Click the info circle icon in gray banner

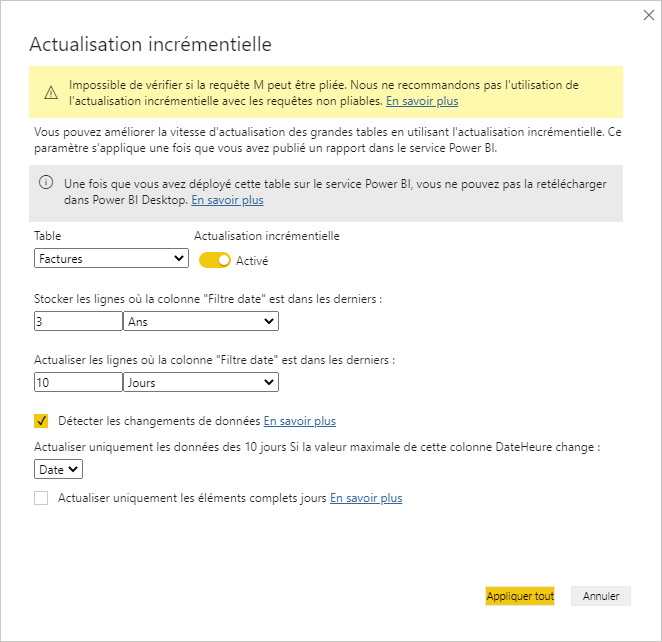coord(46,182)
